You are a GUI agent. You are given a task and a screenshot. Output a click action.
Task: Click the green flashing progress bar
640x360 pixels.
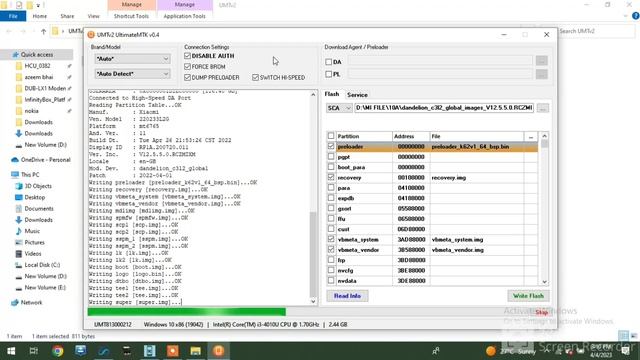pyautogui.click(x=187, y=312)
